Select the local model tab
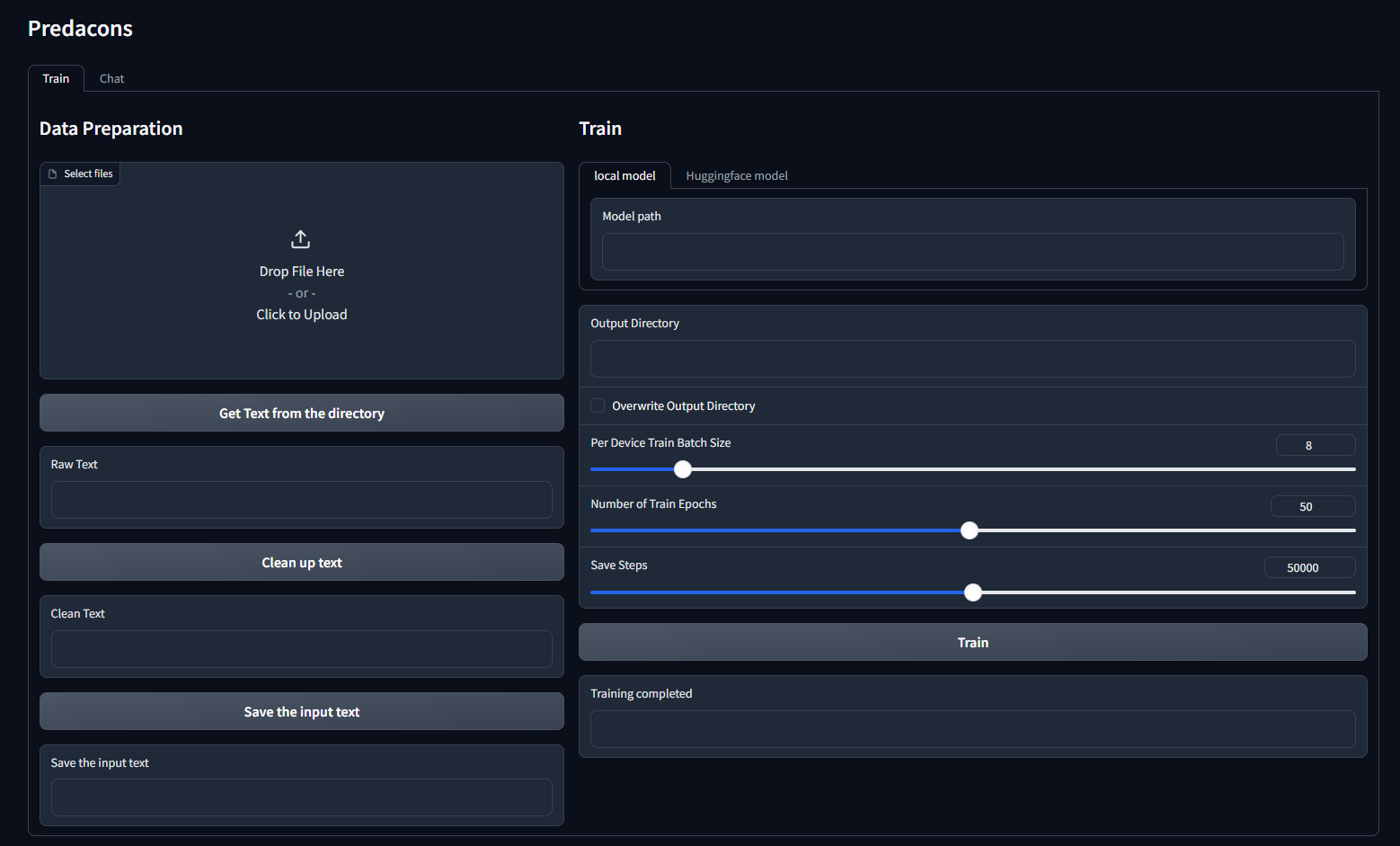1400x846 pixels. 625,175
